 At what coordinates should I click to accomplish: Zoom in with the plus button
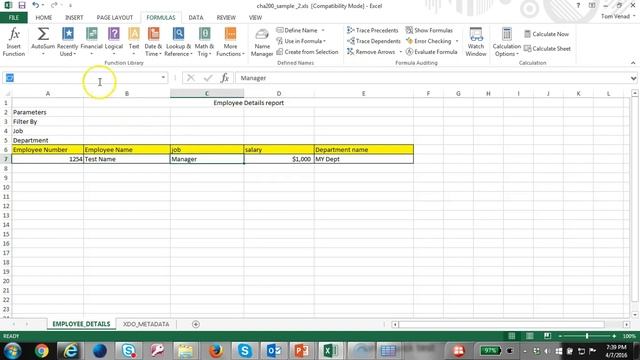[x=614, y=336]
